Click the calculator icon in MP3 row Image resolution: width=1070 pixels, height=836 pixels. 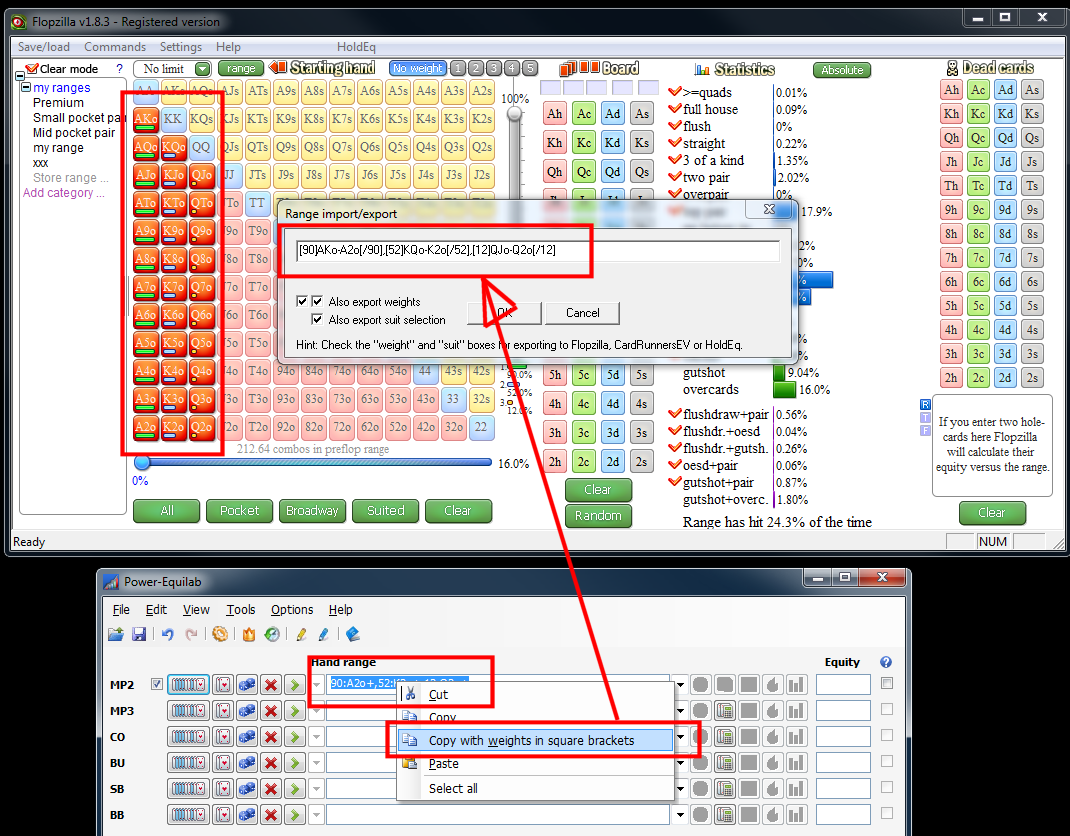725,711
